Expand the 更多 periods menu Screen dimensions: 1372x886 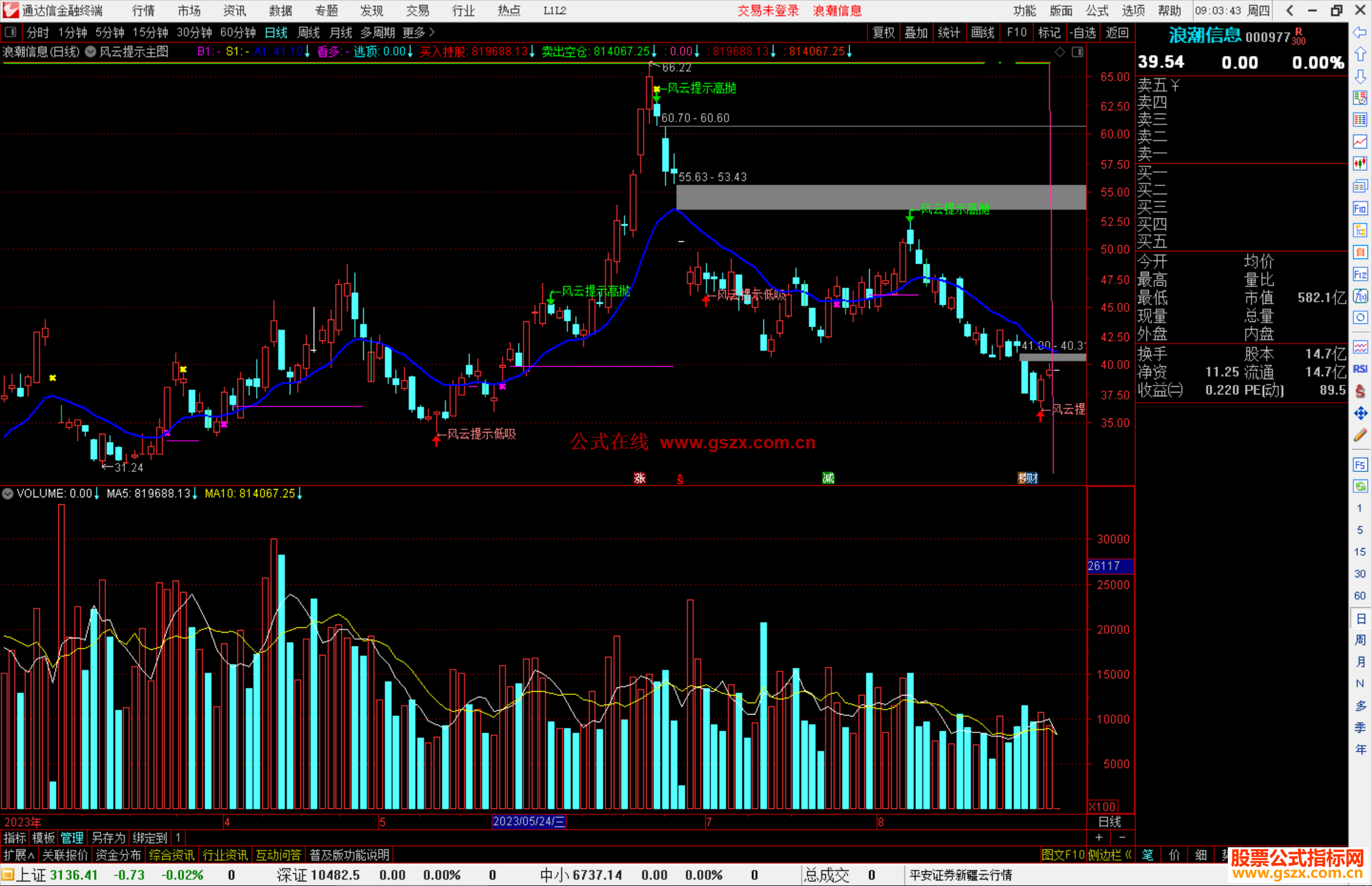pos(419,32)
